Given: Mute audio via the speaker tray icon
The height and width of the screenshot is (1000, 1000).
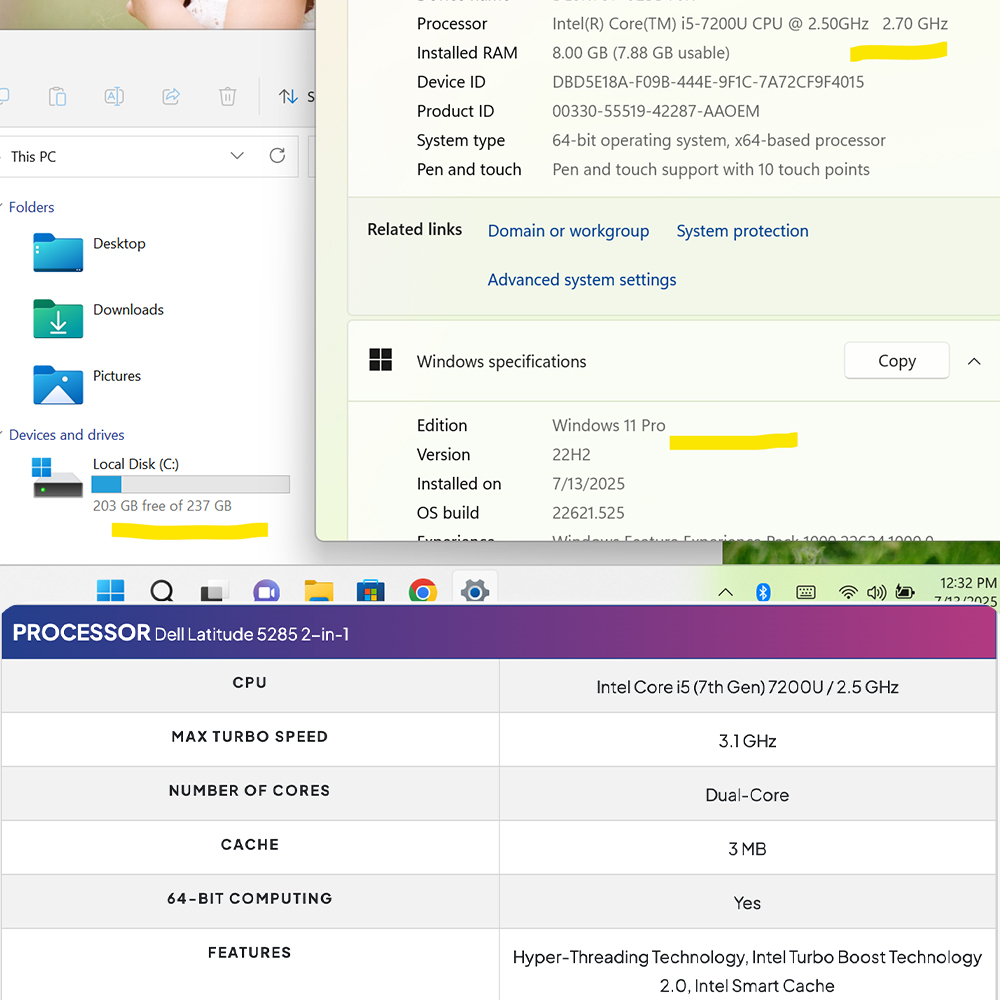Looking at the screenshot, I should tap(876, 591).
